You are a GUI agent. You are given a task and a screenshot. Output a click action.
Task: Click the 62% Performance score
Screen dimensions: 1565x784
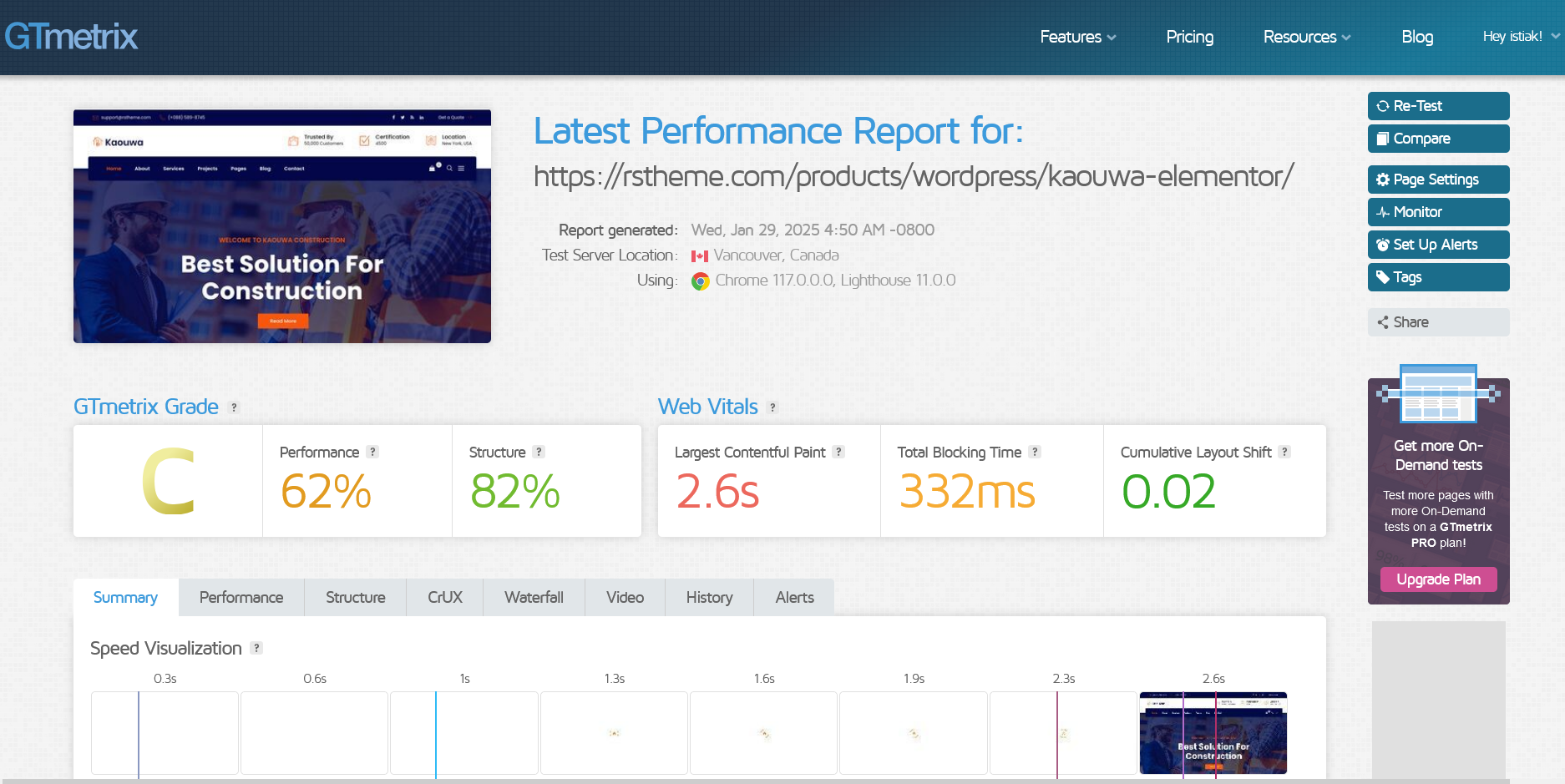pyautogui.click(x=326, y=491)
